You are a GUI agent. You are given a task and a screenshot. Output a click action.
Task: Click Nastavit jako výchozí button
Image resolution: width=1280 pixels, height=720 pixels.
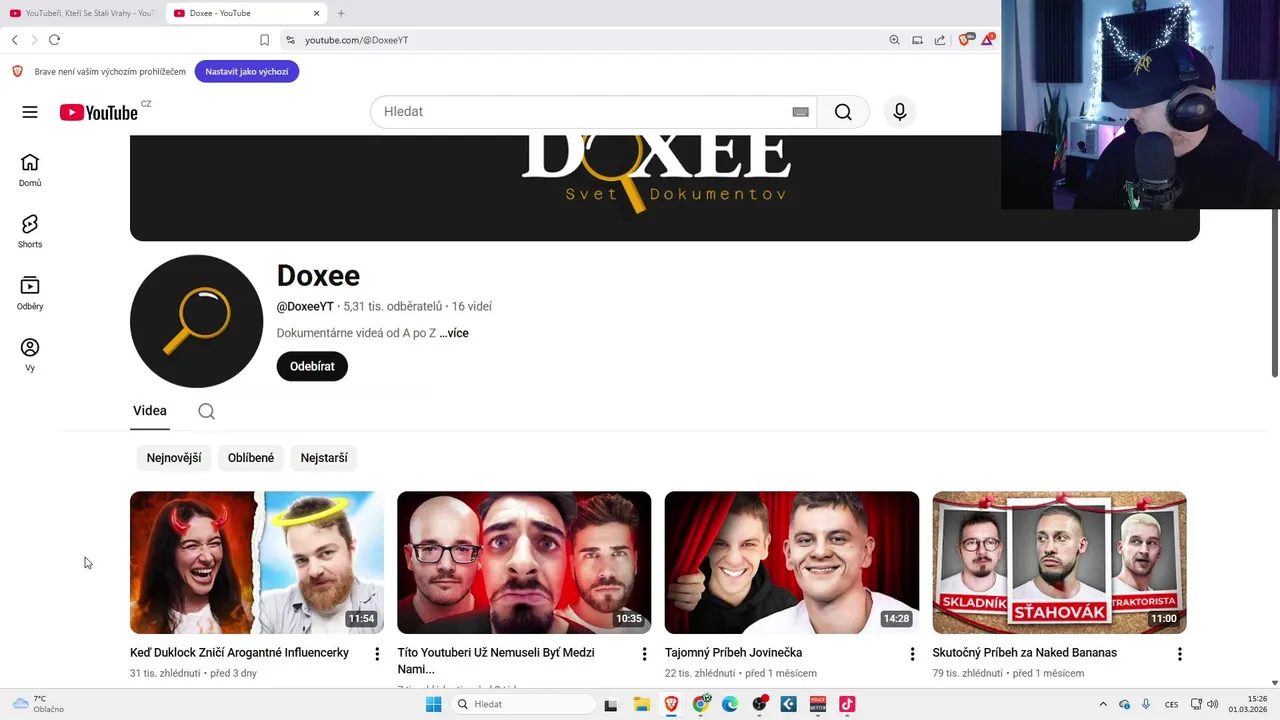[247, 71]
